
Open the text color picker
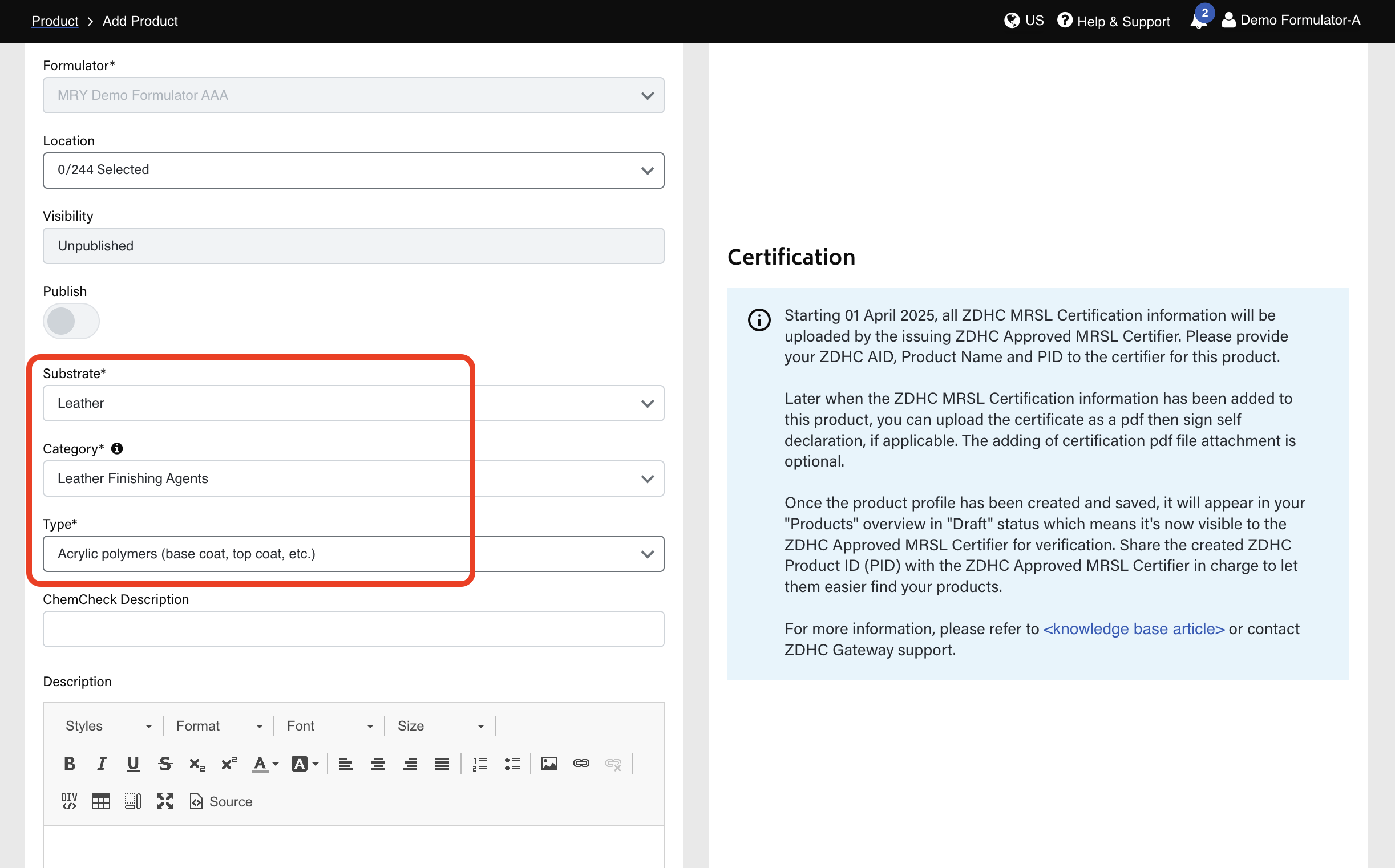[x=265, y=764]
